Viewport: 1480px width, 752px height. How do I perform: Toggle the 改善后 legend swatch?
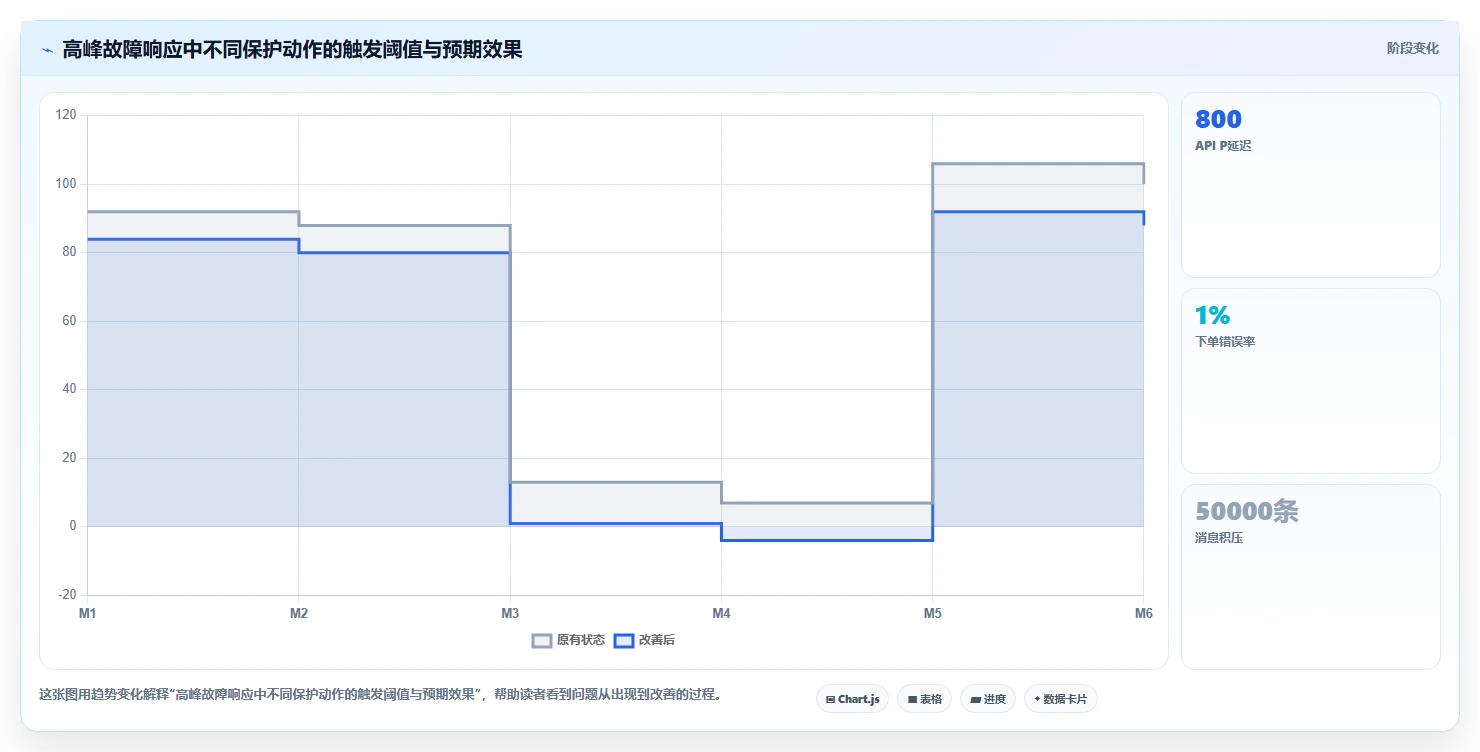(x=624, y=641)
